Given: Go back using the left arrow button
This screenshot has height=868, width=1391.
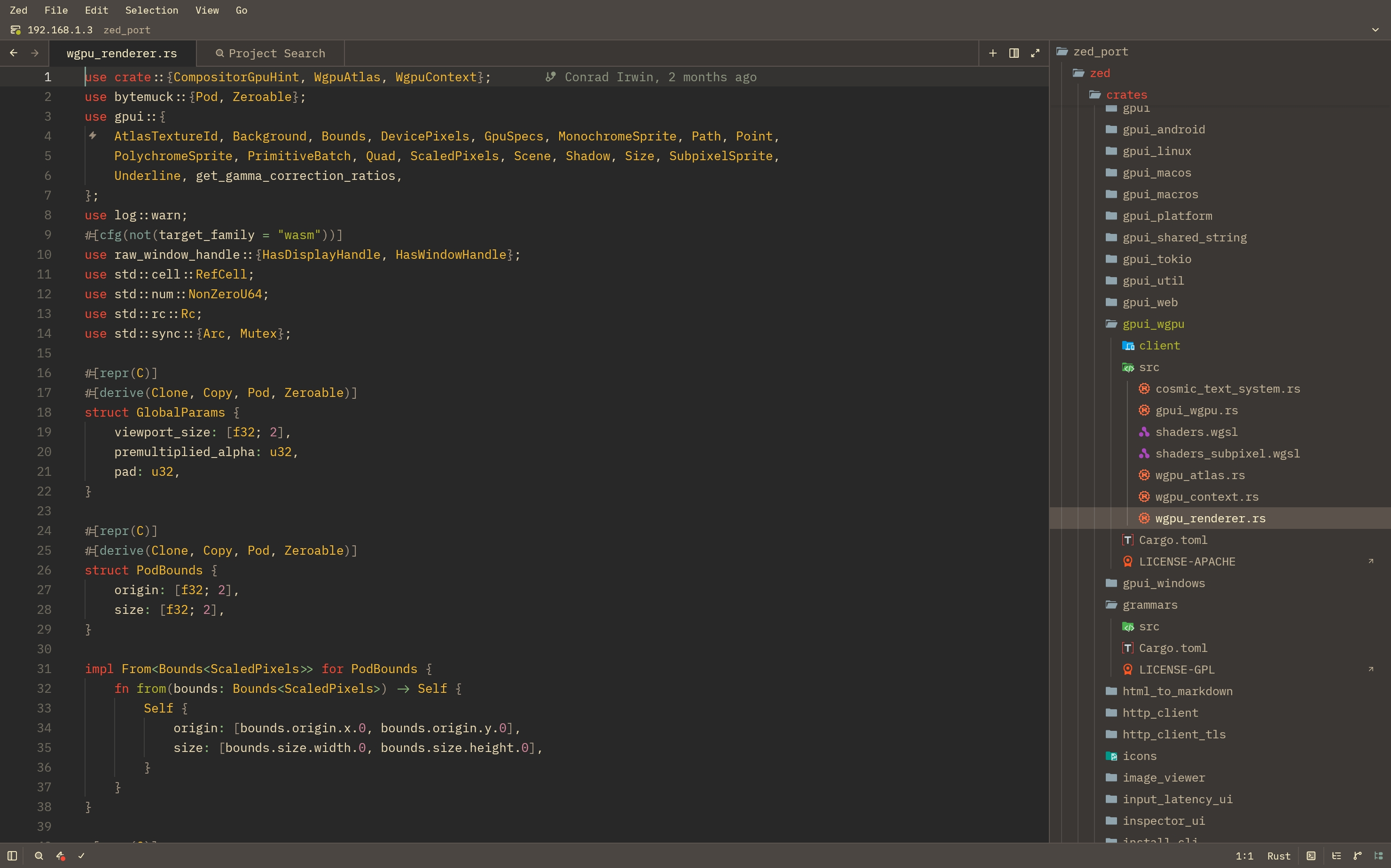Looking at the screenshot, I should [13, 53].
